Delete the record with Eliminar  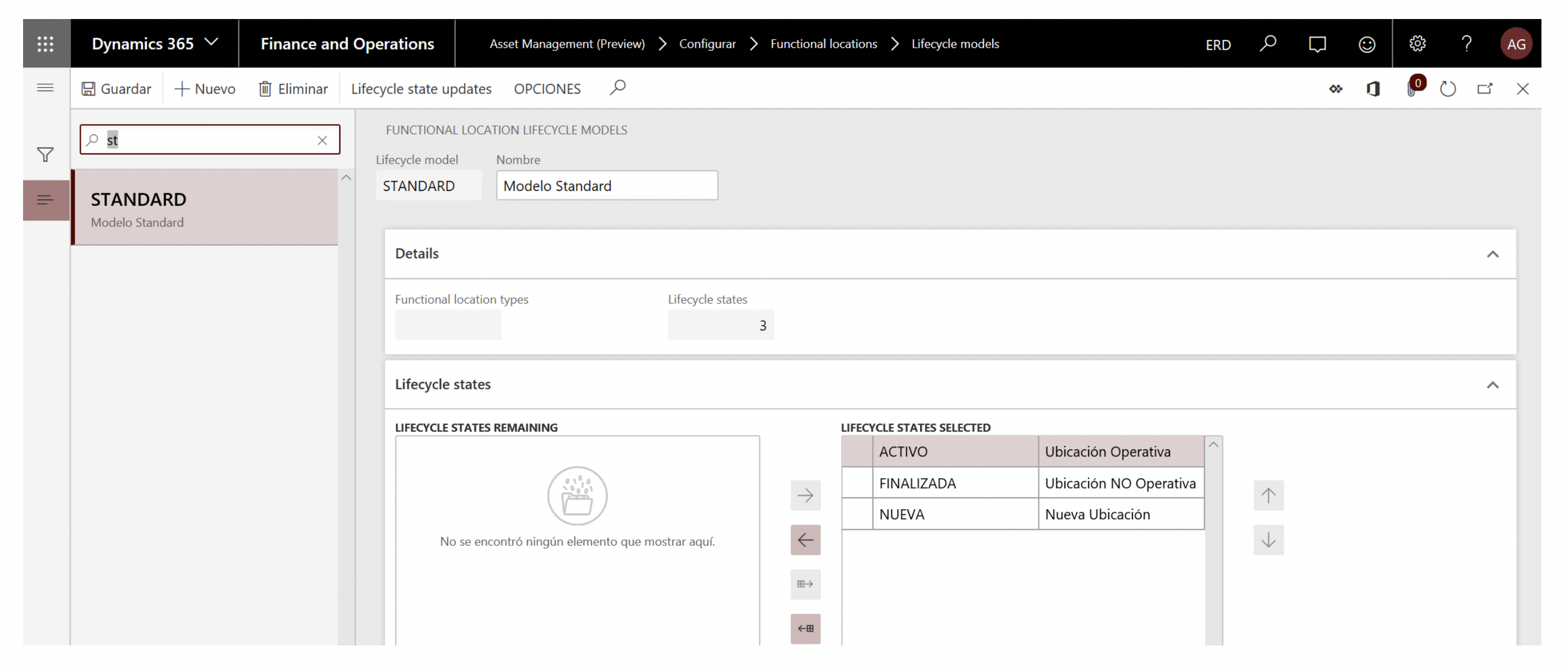point(294,89)
